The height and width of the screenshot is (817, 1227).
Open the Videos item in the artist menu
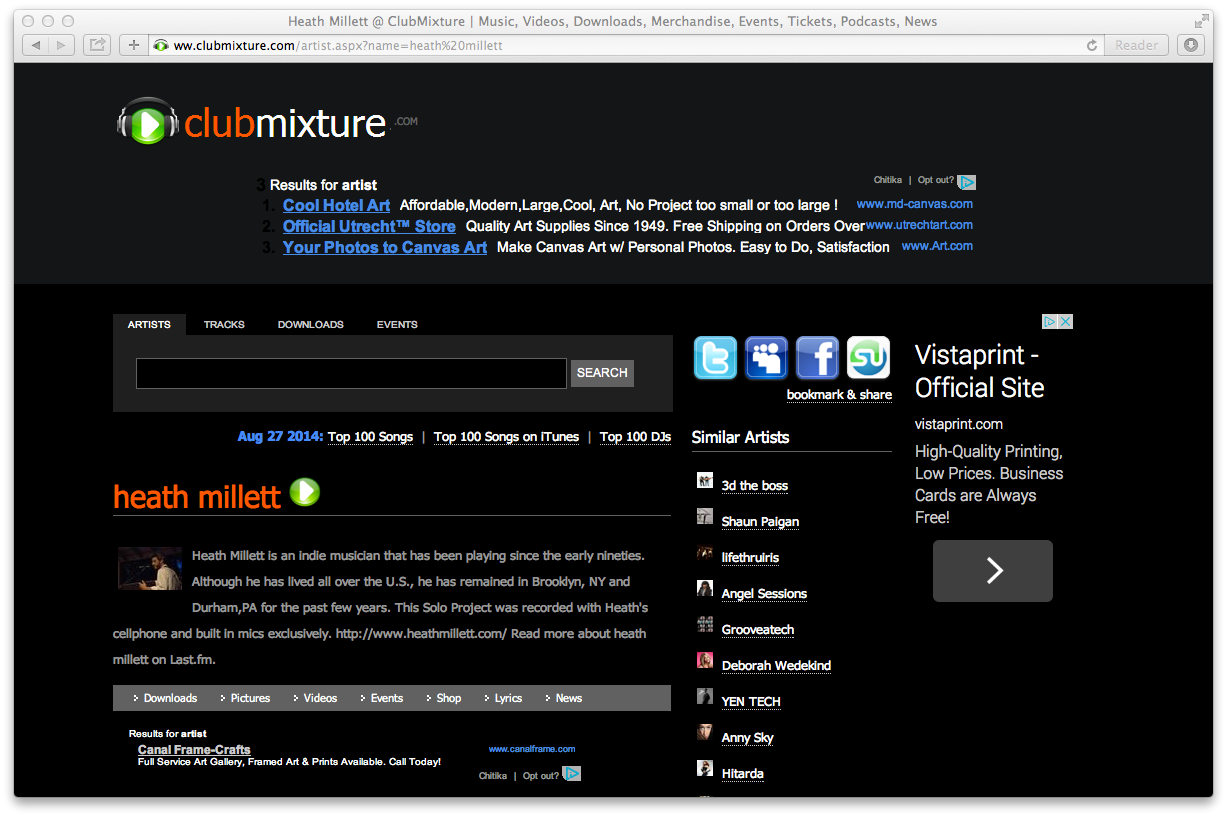pos(320,698)
